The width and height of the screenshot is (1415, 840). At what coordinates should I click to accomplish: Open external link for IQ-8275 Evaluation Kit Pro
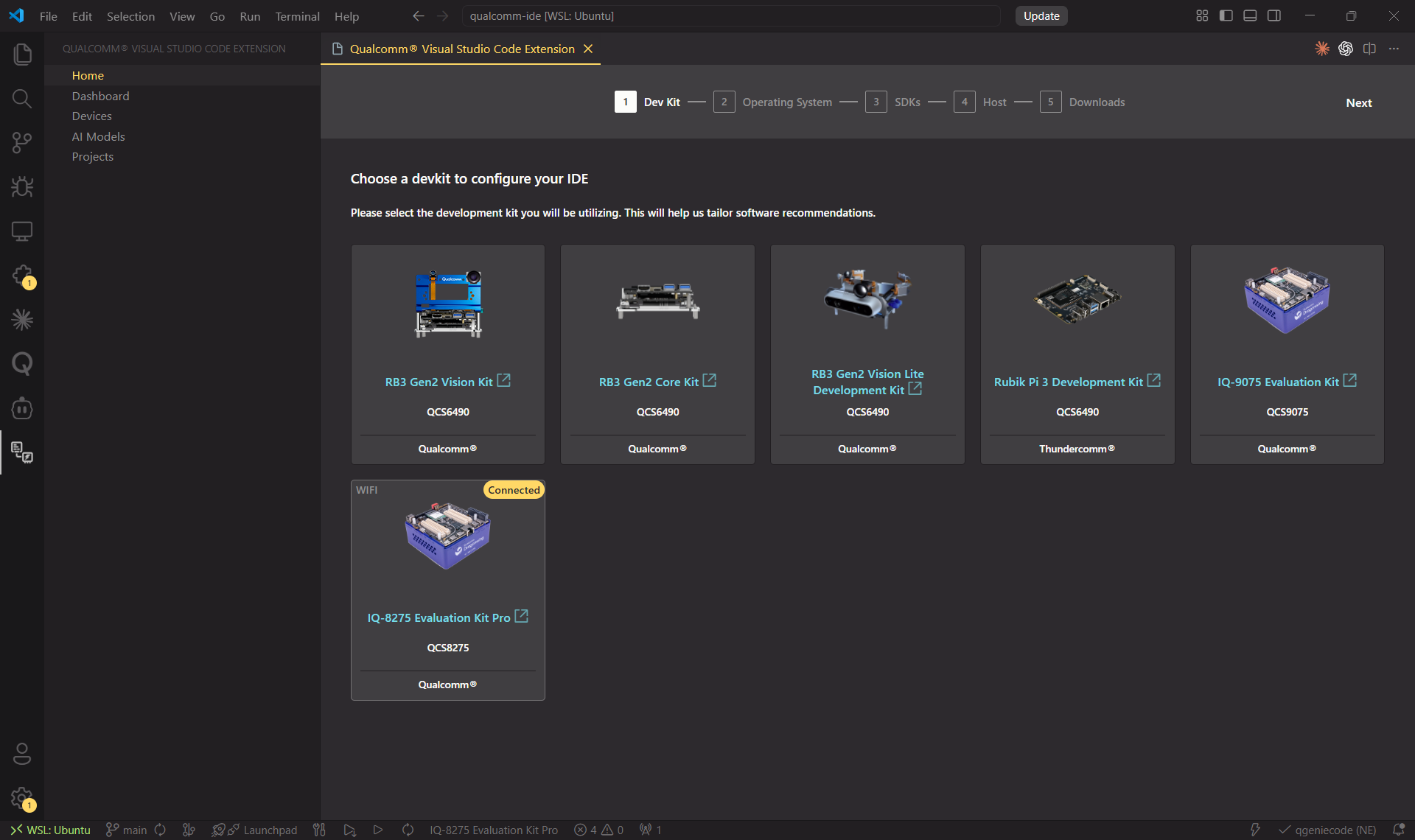[521, 616]
